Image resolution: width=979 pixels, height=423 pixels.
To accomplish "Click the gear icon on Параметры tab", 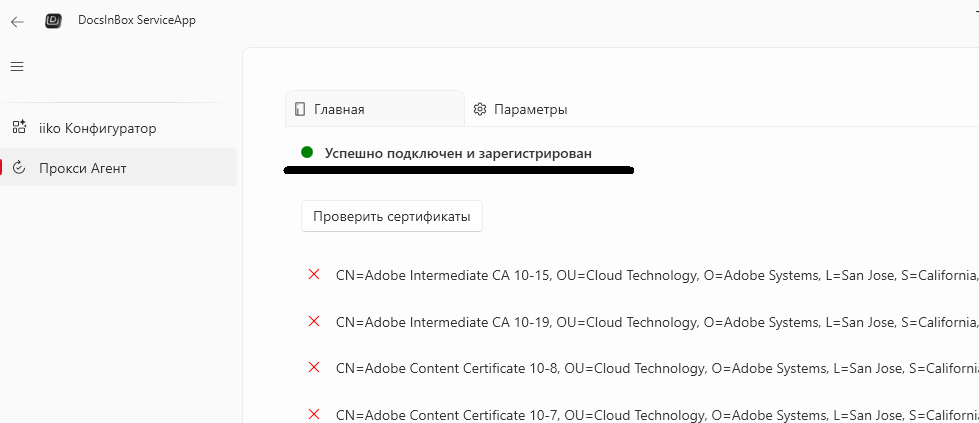I will (480, 109).
